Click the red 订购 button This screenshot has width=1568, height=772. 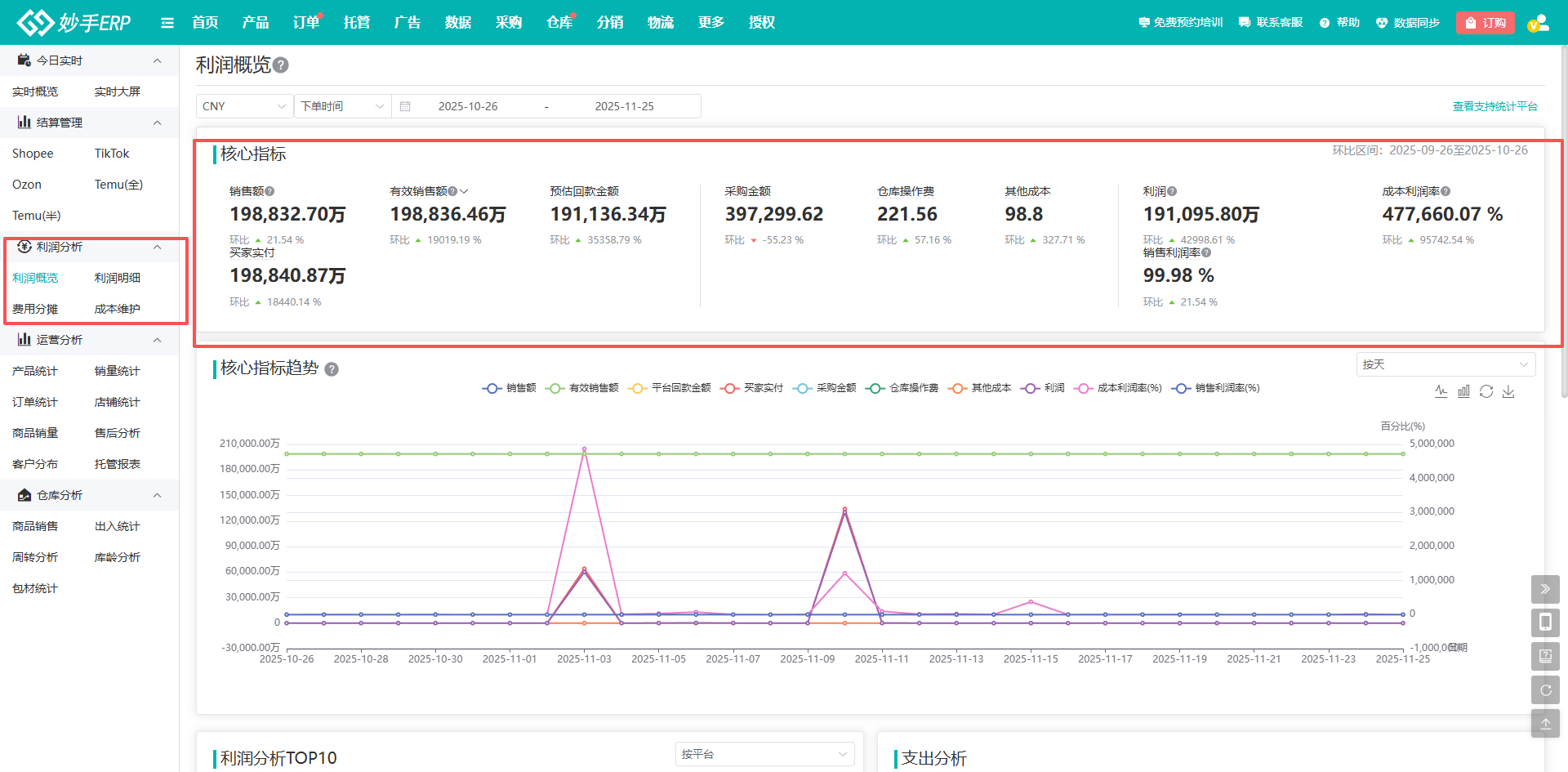[1485, 23]
